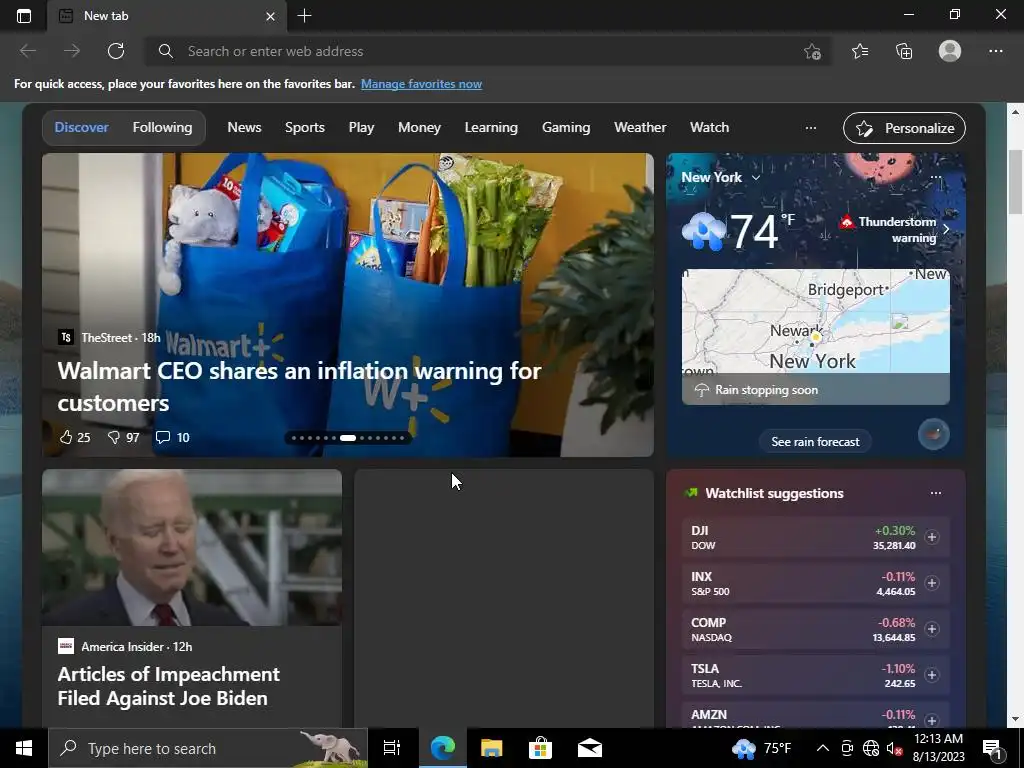Open the user profile avatar
Image resolution: width=1024 pixels, height=768 pixels.
pyautogui.click(x=950, y=51)
